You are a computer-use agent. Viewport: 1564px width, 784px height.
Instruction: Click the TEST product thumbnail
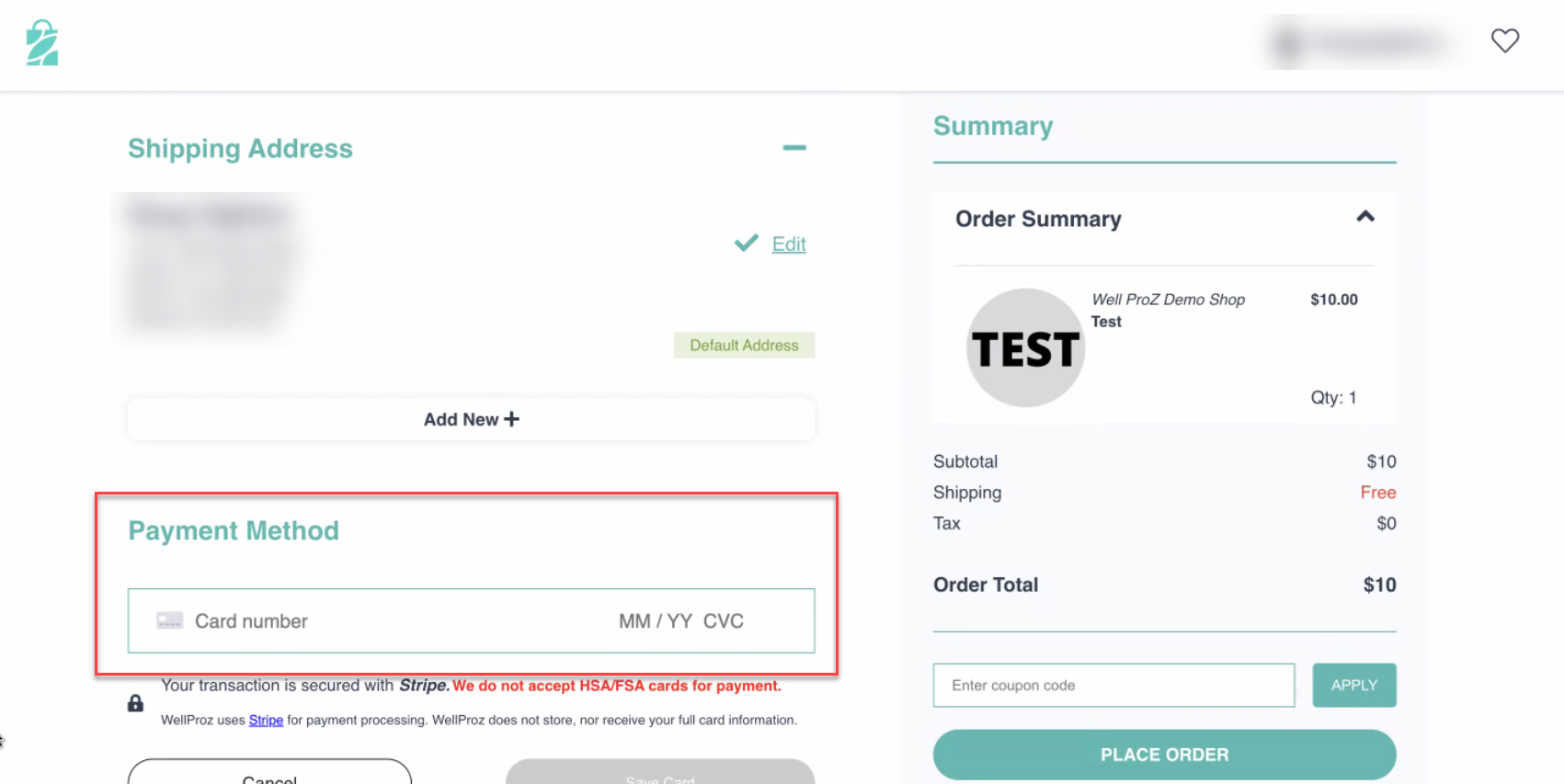coord(1025,348)
